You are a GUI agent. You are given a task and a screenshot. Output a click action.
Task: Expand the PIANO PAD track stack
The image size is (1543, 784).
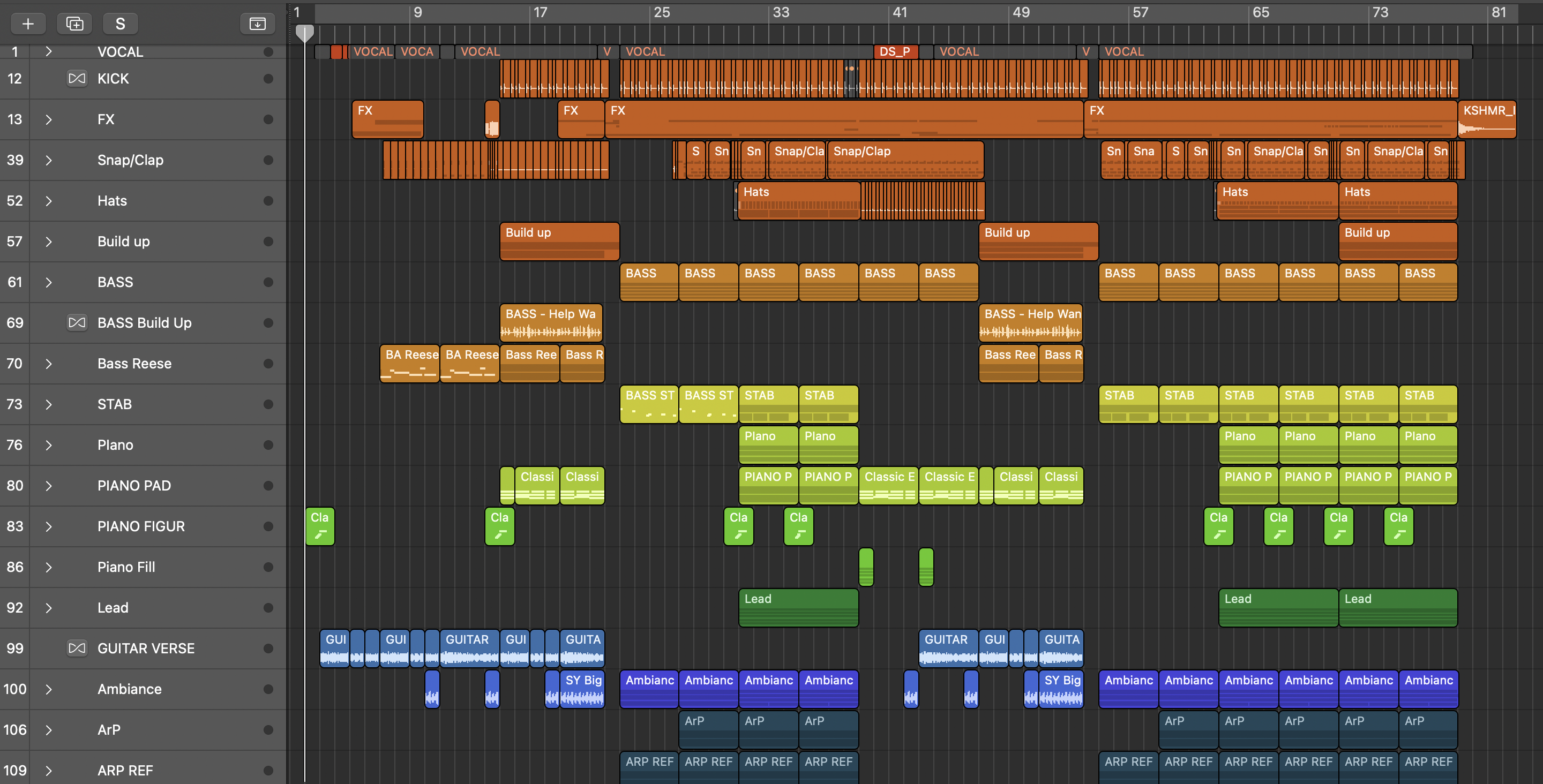click(49, 486)
